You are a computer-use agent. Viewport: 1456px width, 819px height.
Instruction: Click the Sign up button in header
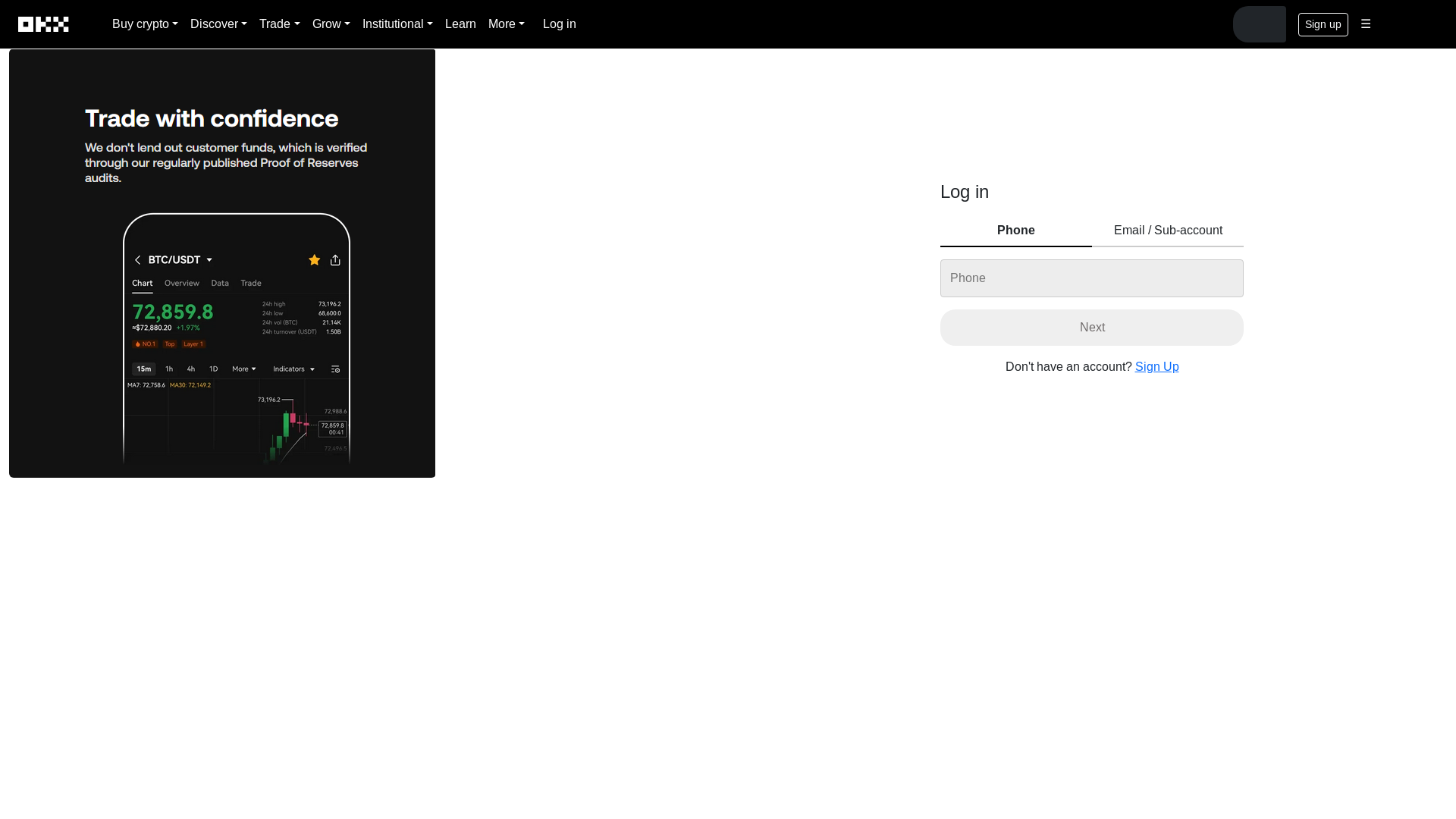click(1323, 24)
